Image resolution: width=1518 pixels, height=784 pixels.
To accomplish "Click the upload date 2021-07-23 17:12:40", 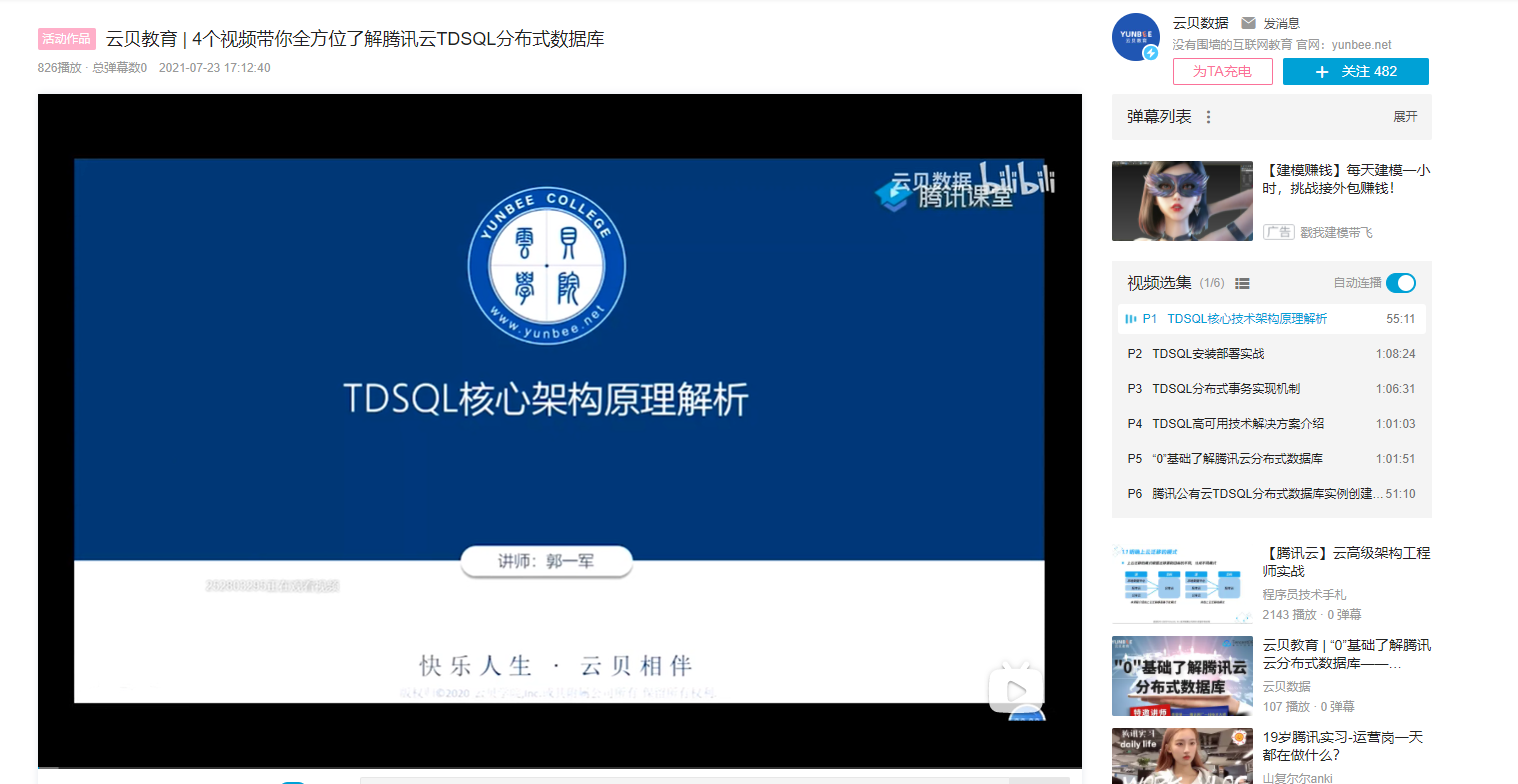I will click(214, 68).
